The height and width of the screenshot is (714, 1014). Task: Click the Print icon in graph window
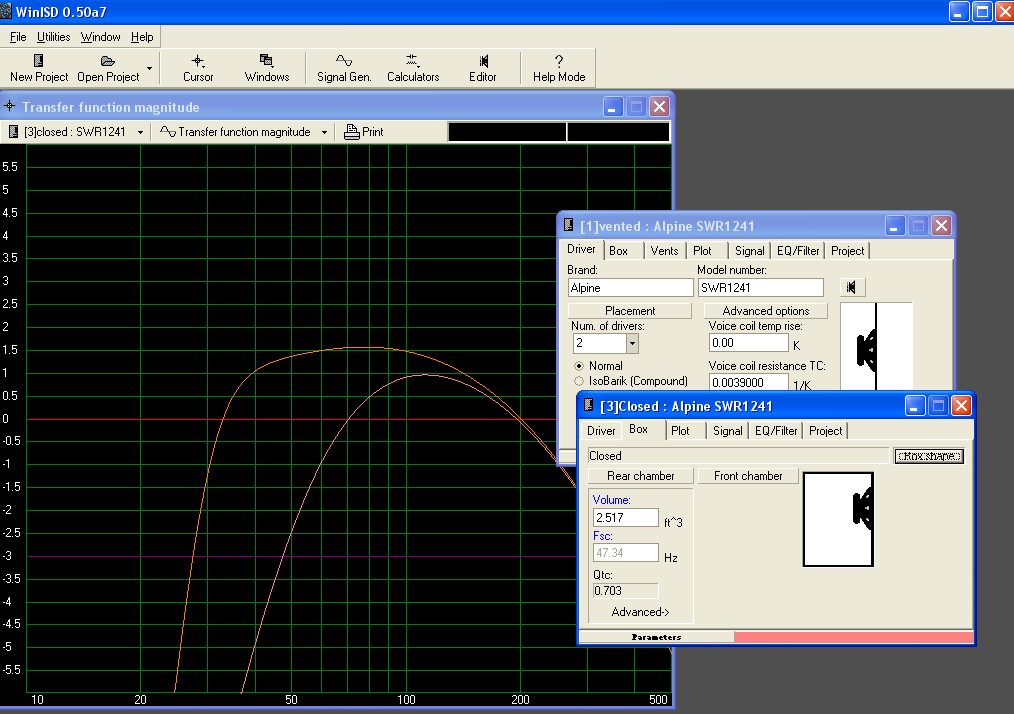point(351,132)
